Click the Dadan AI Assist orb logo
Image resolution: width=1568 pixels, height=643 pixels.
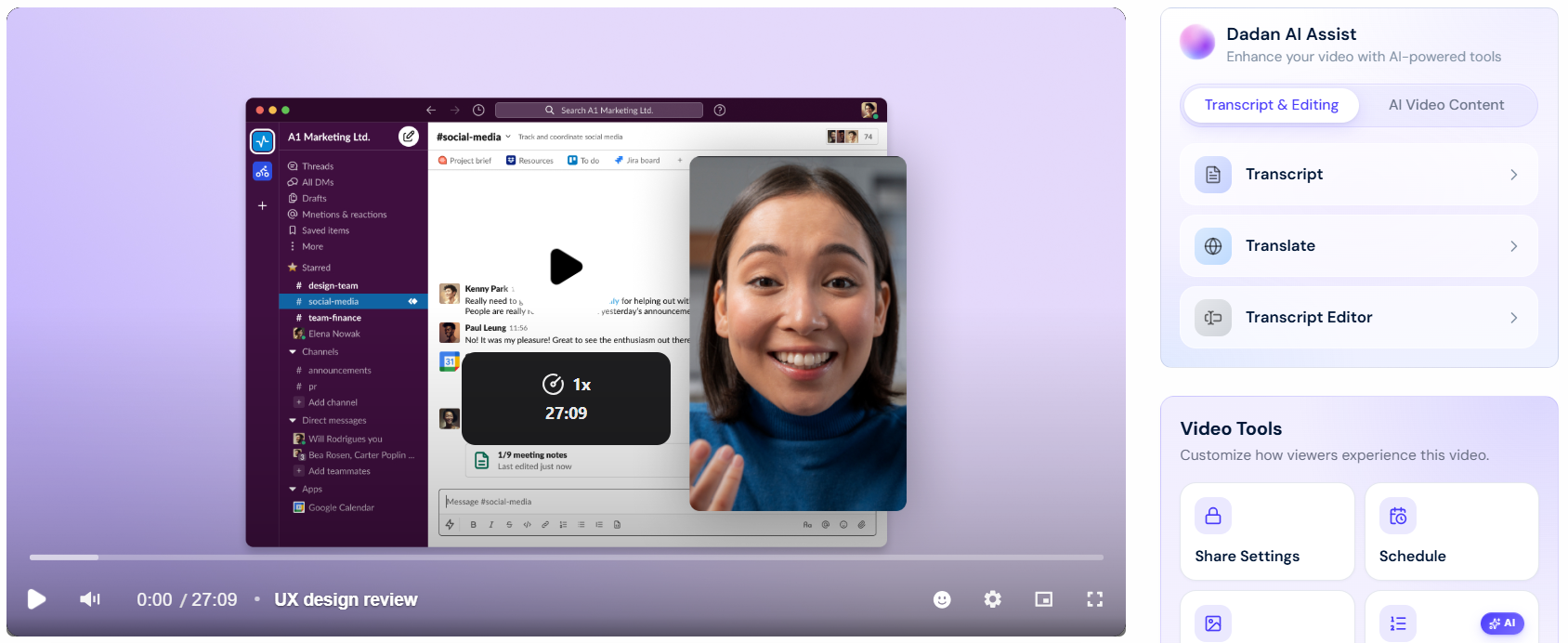1197,43
